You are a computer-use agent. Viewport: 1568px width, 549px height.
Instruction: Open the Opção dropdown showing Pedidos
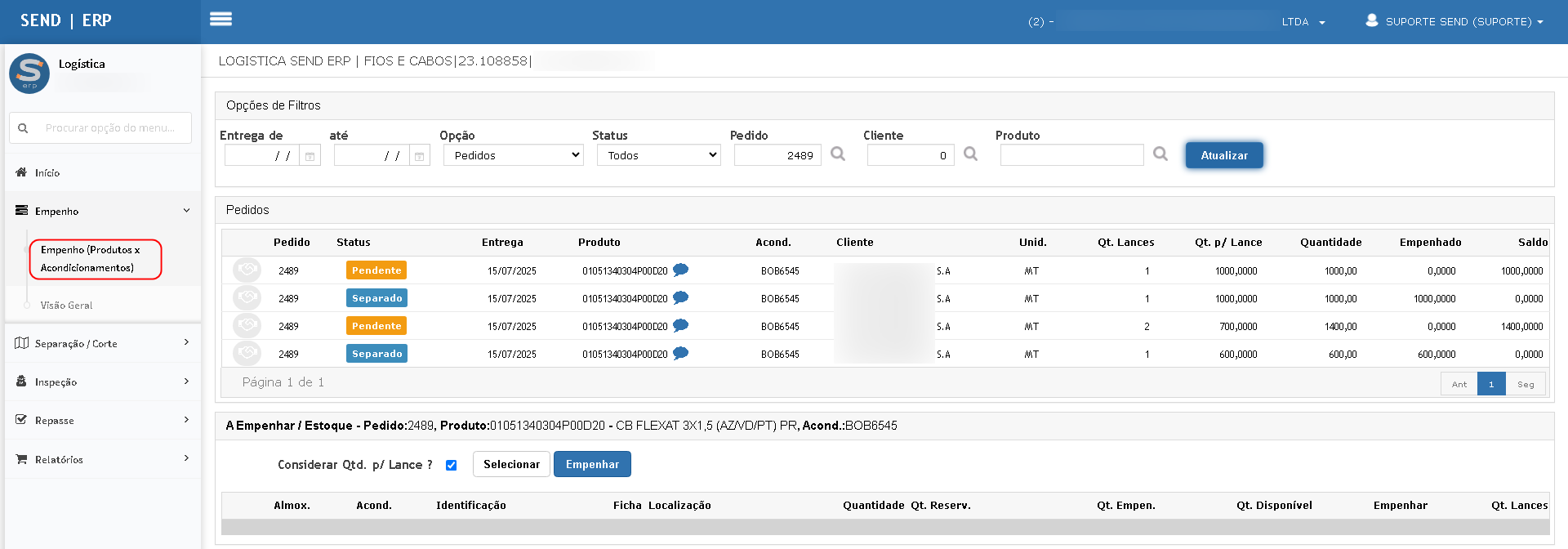coord(514,155)
